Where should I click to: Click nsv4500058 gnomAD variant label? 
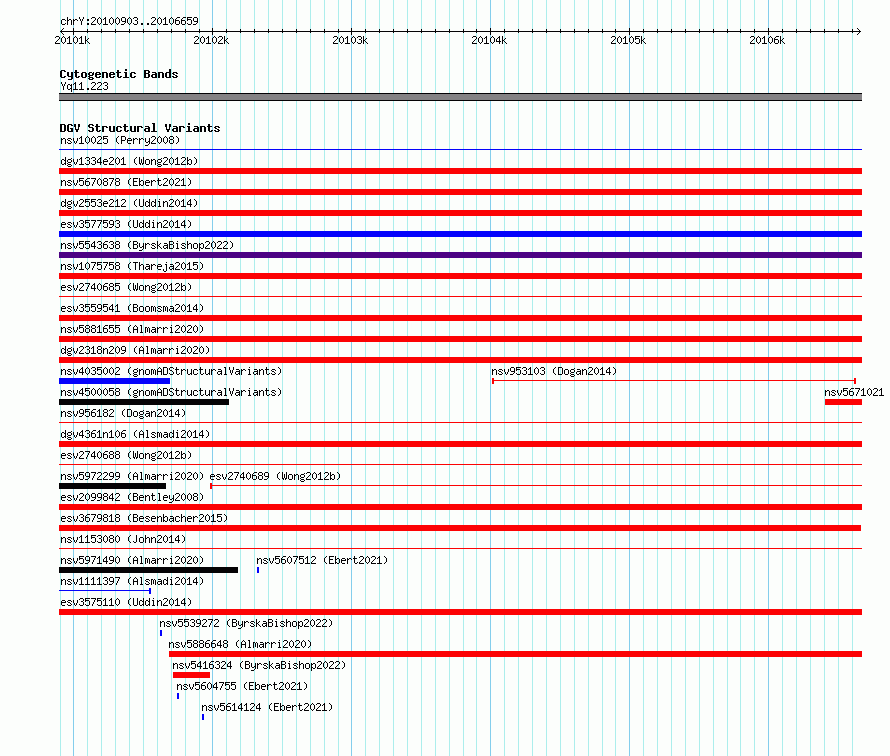[x=171, y=392]
